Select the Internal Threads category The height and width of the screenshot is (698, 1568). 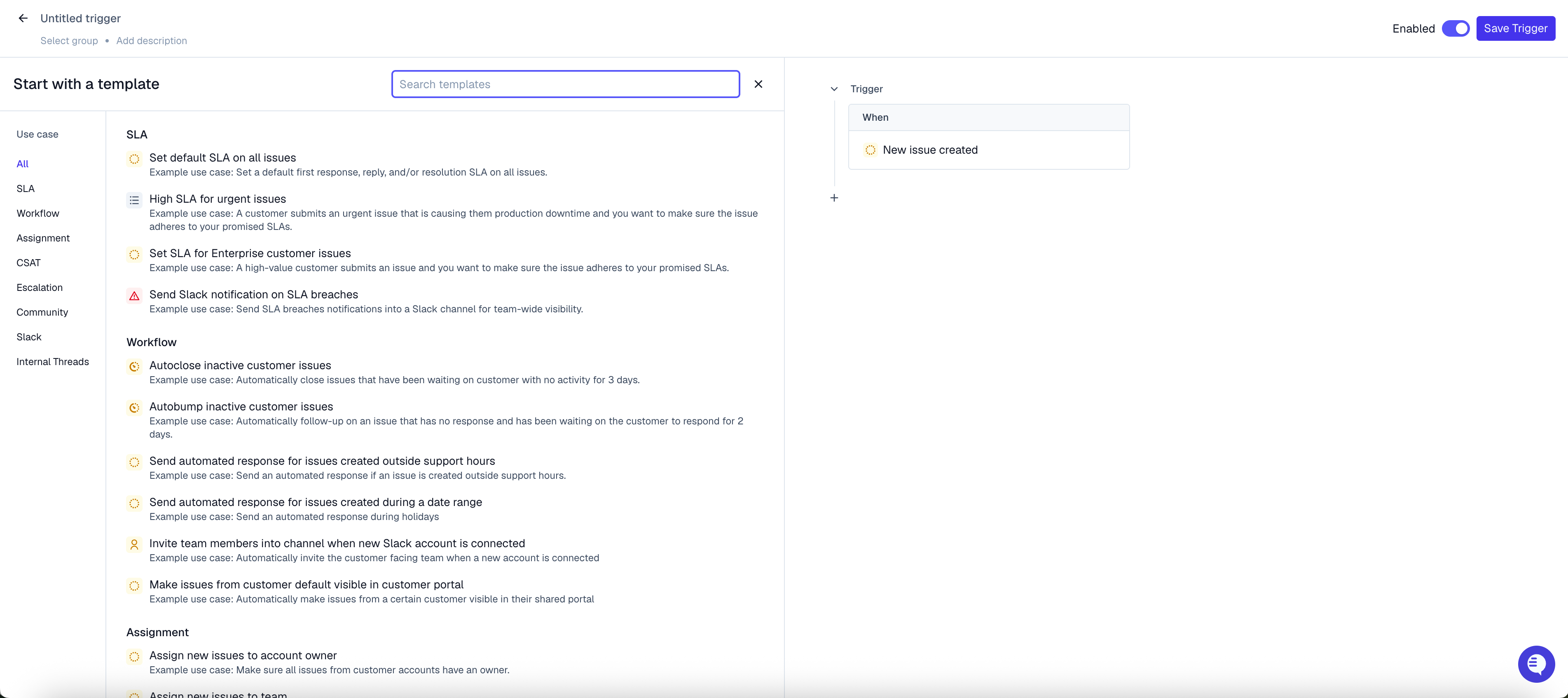coord(52,361)
